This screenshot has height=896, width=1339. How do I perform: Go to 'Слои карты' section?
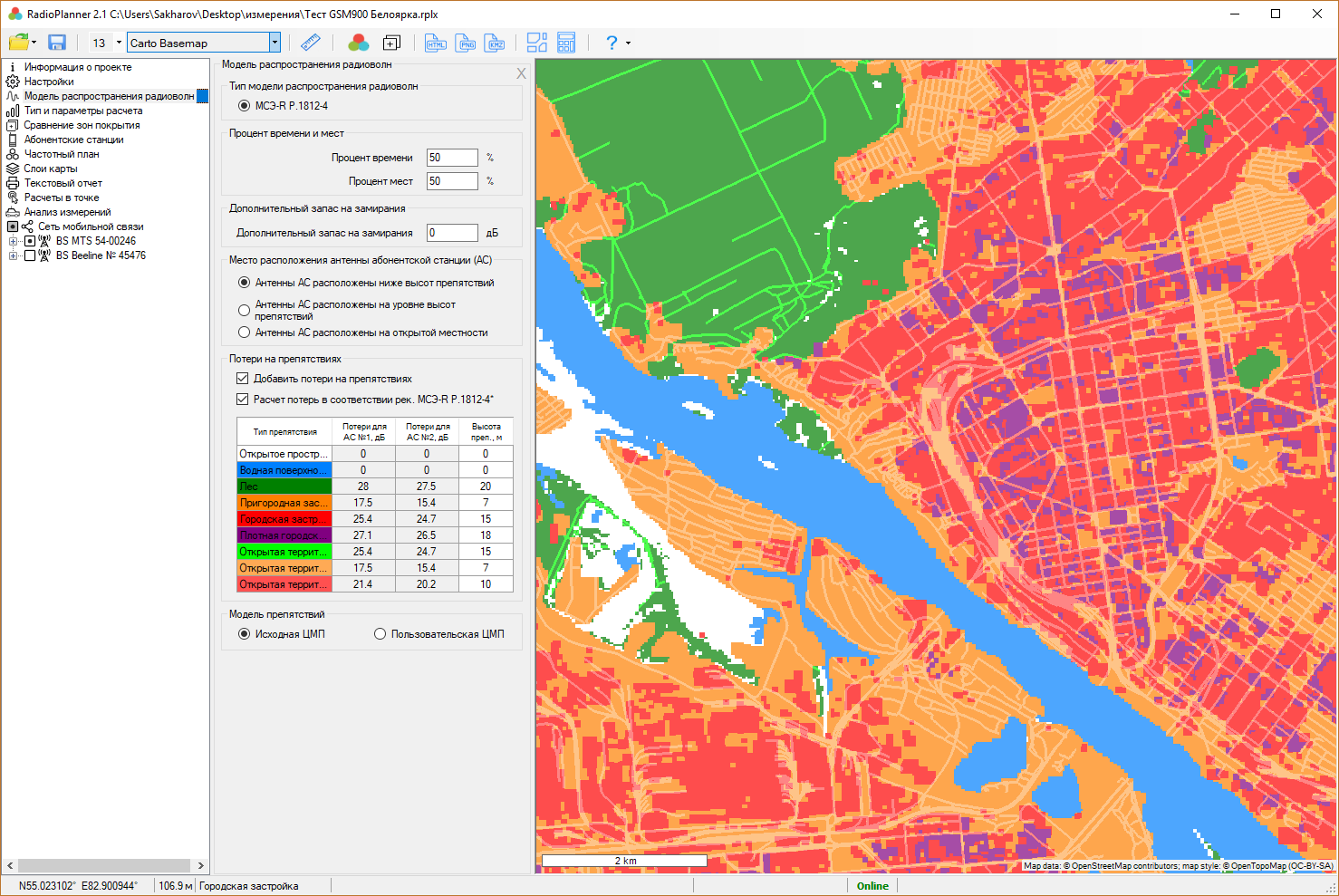[51, 169]
